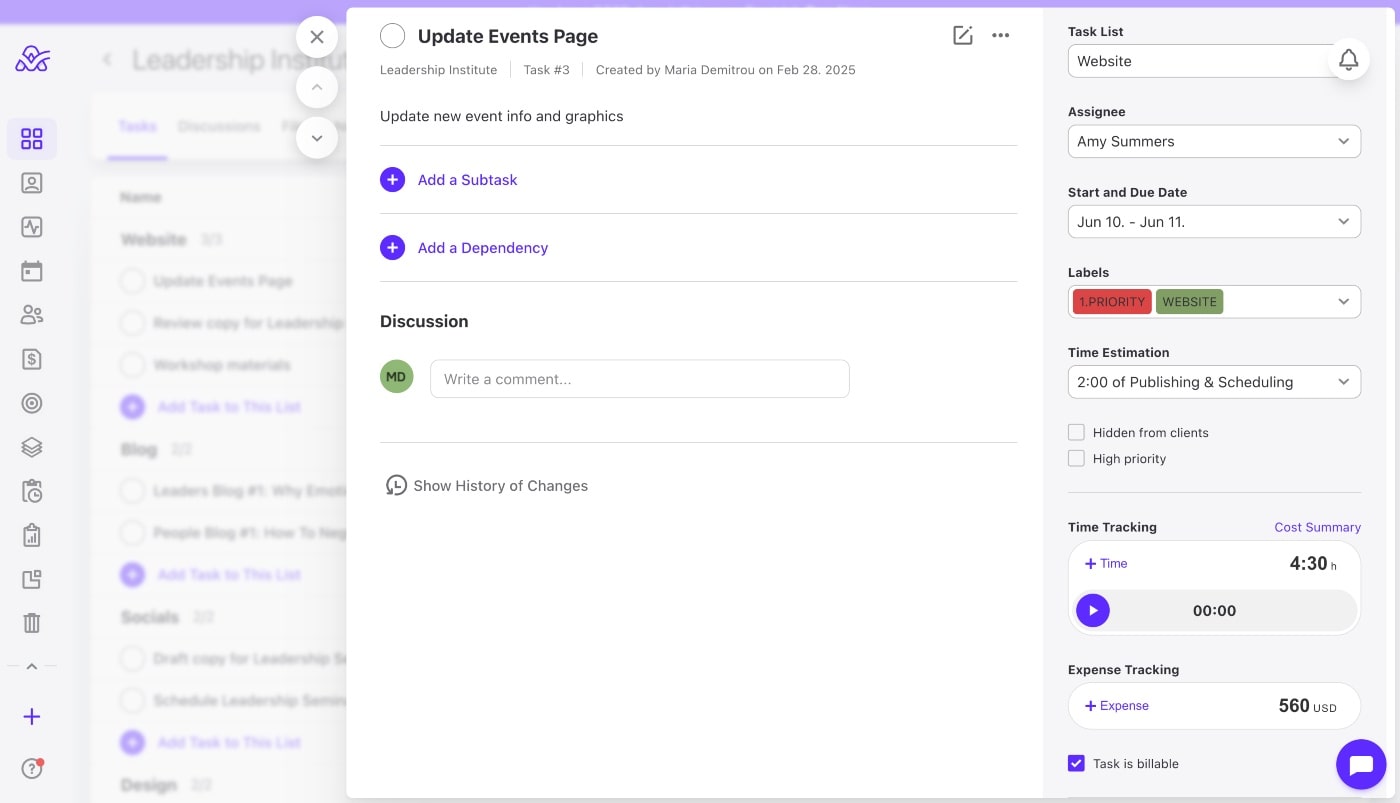Check the High priority checkbox
The image size is (1400, 803).
pyautogui.click(x=1076, y=459)
